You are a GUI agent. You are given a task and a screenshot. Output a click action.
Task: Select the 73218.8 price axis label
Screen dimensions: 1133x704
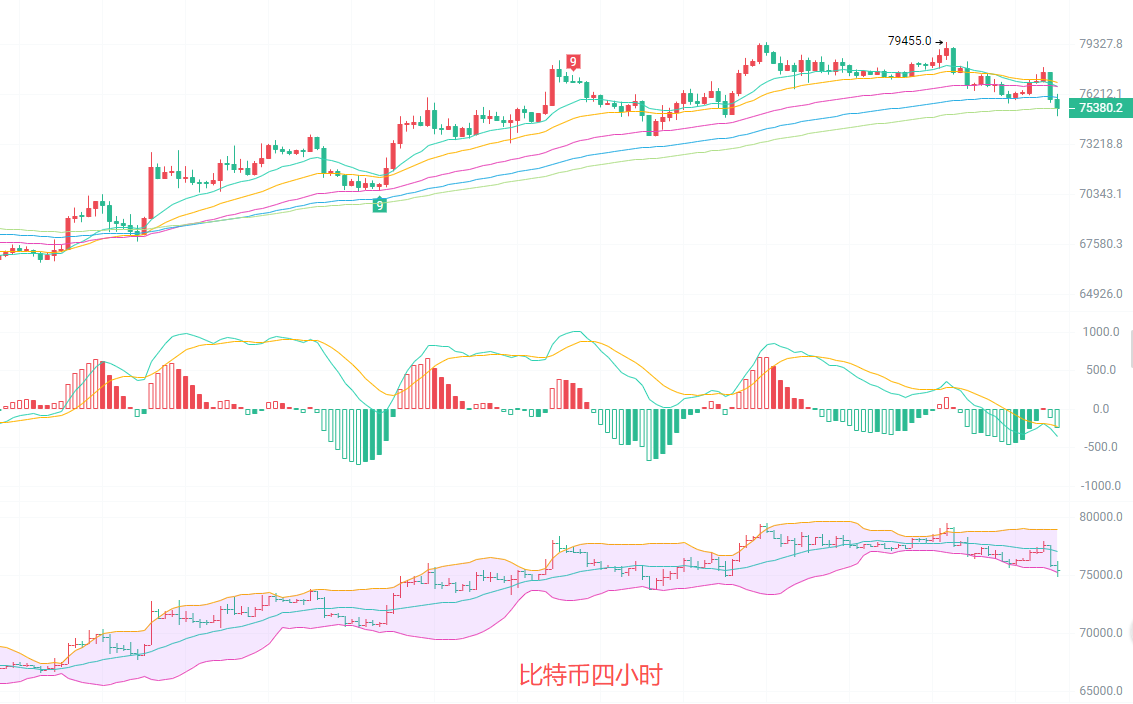coord(1101,144)
